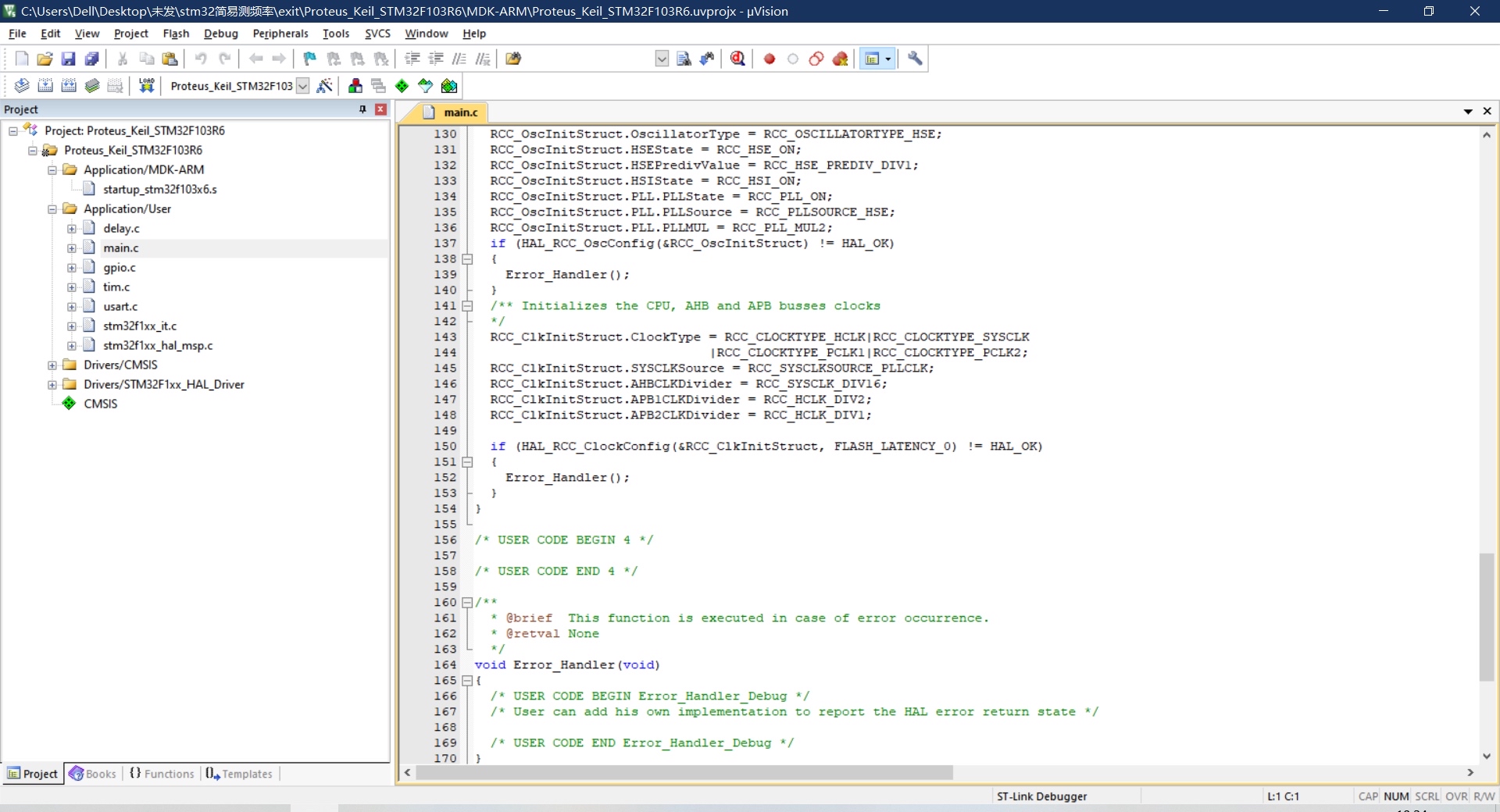
Task: Select startup_stm32f103x6.s in the project tree
Action: tap(160, 190)
